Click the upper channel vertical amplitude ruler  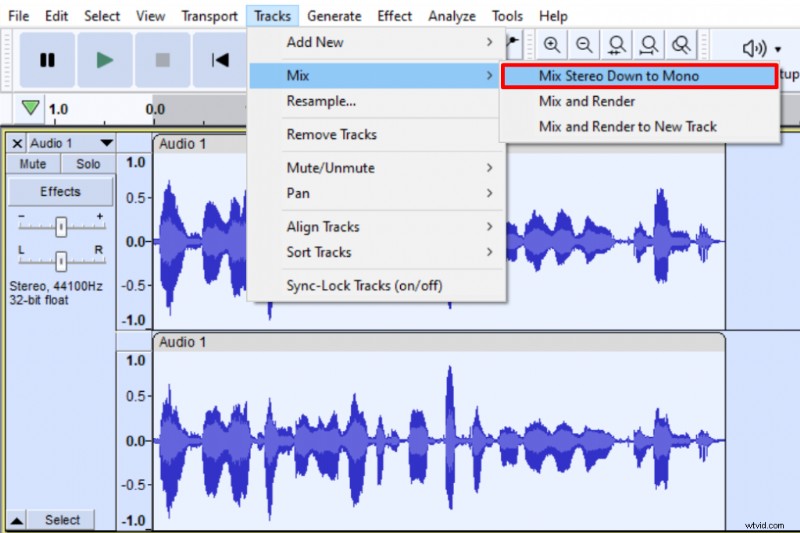(134, 241)
